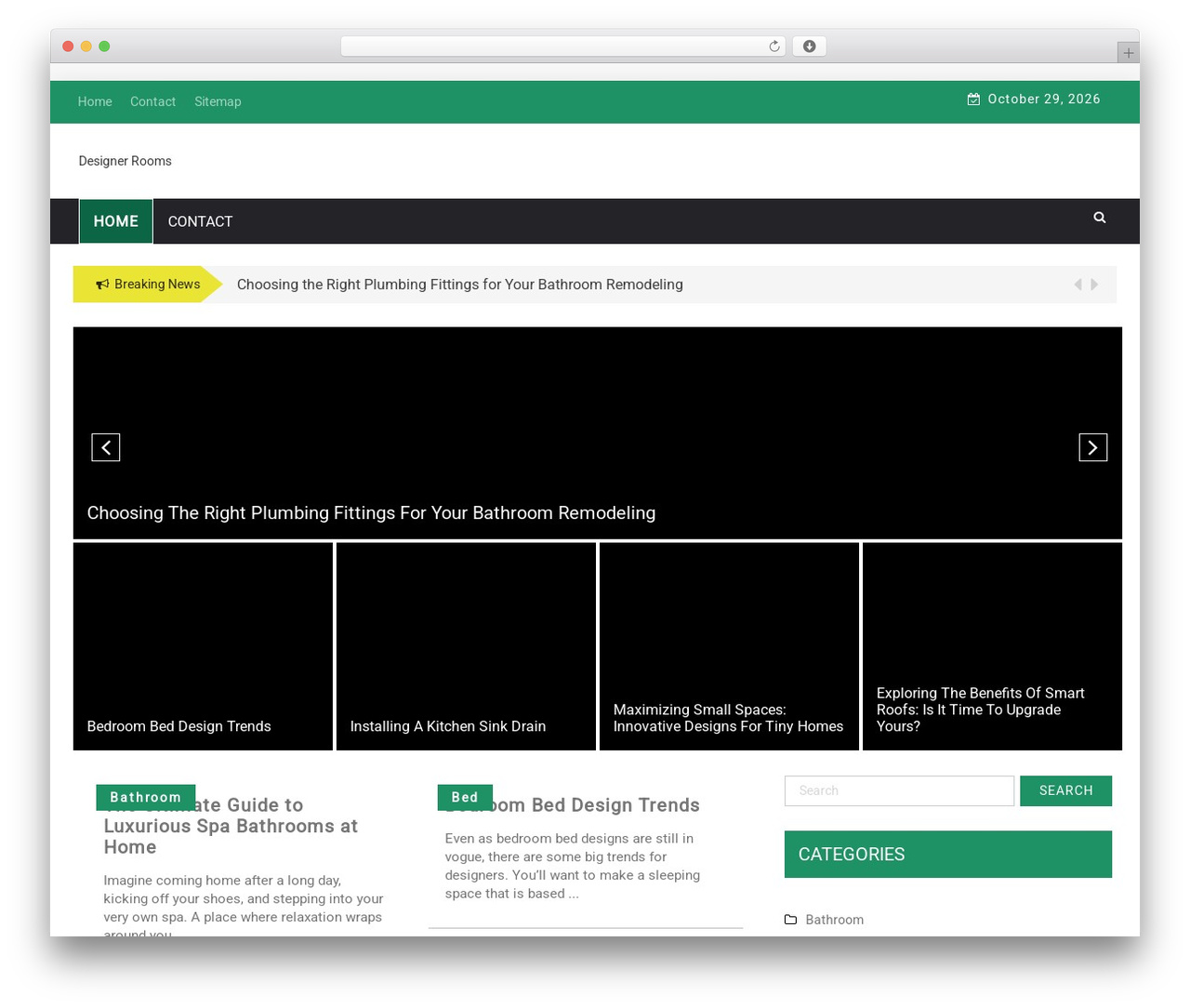The width and height of the screenshot is (1190, 1008).
Task: Open search via magnifier icon in nav bar
Action: coord(1100,218)
